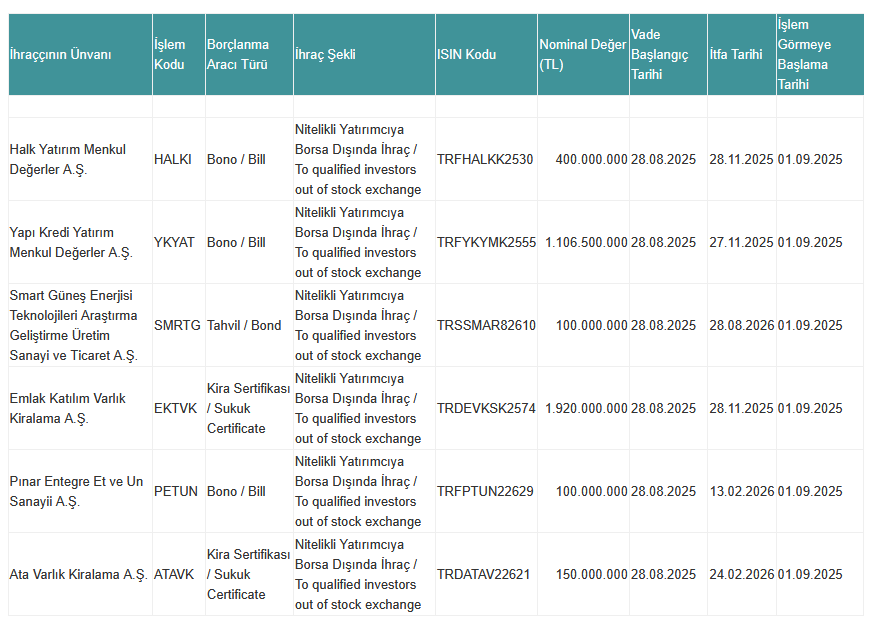The image size is (876, 629).
Task: Click issue method text in ATAVK row
Action: 358,574
